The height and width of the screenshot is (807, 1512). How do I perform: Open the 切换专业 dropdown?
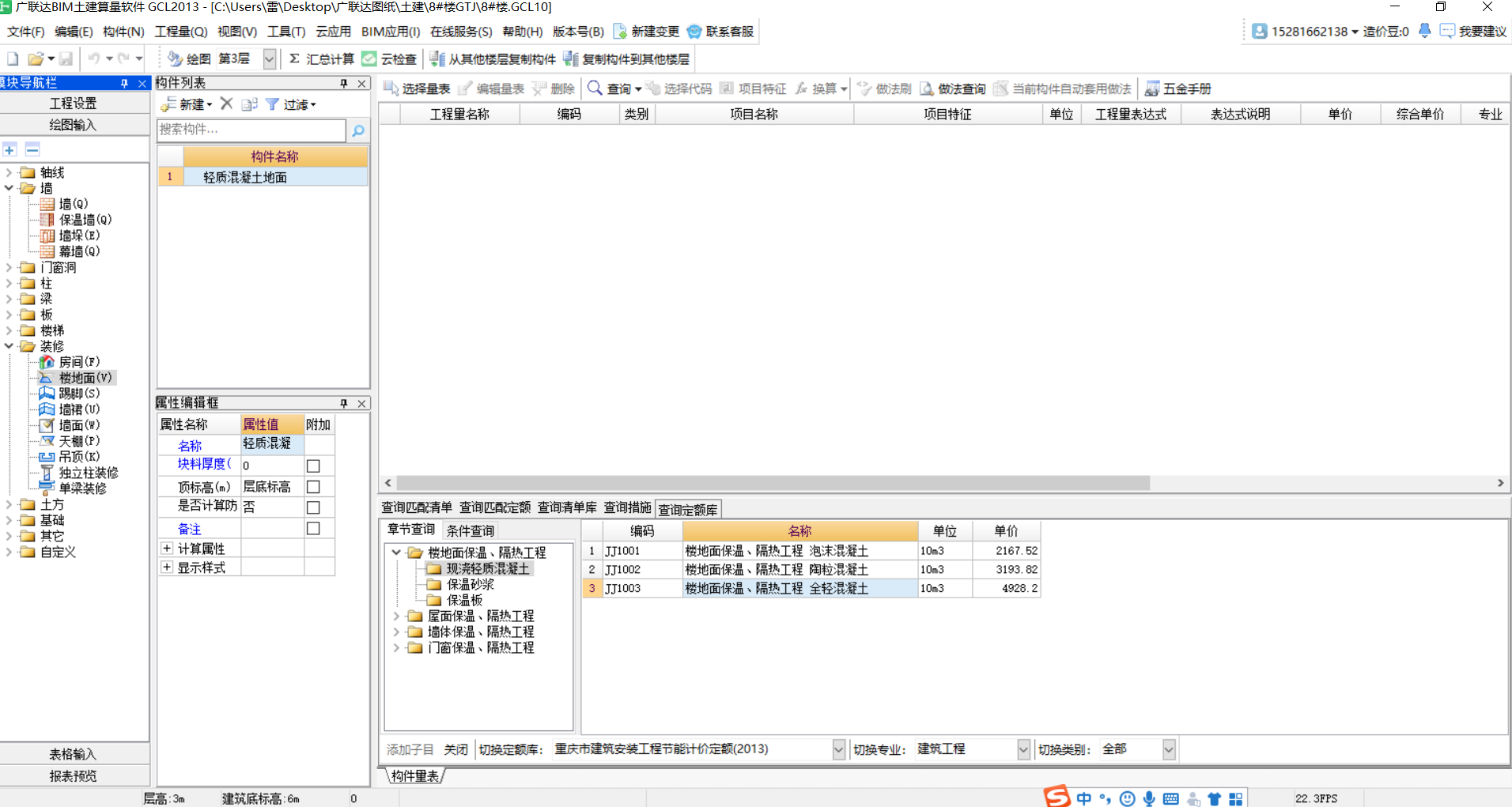point(1023,749)
